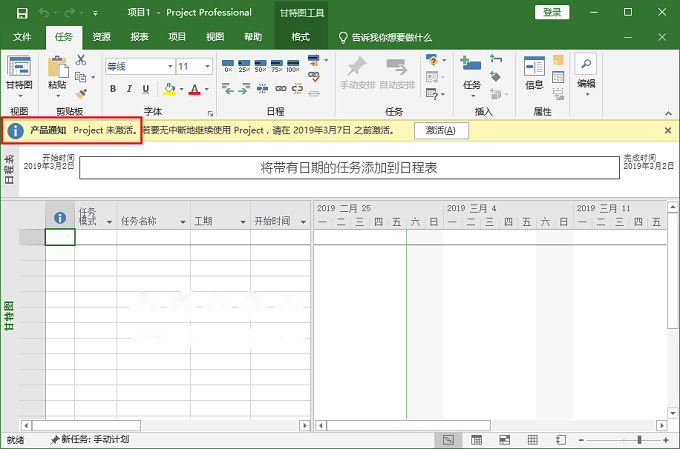Open the Task Mode column filter dropdown
The width and height of the screenshot is (680, 449).
[109, 222]
